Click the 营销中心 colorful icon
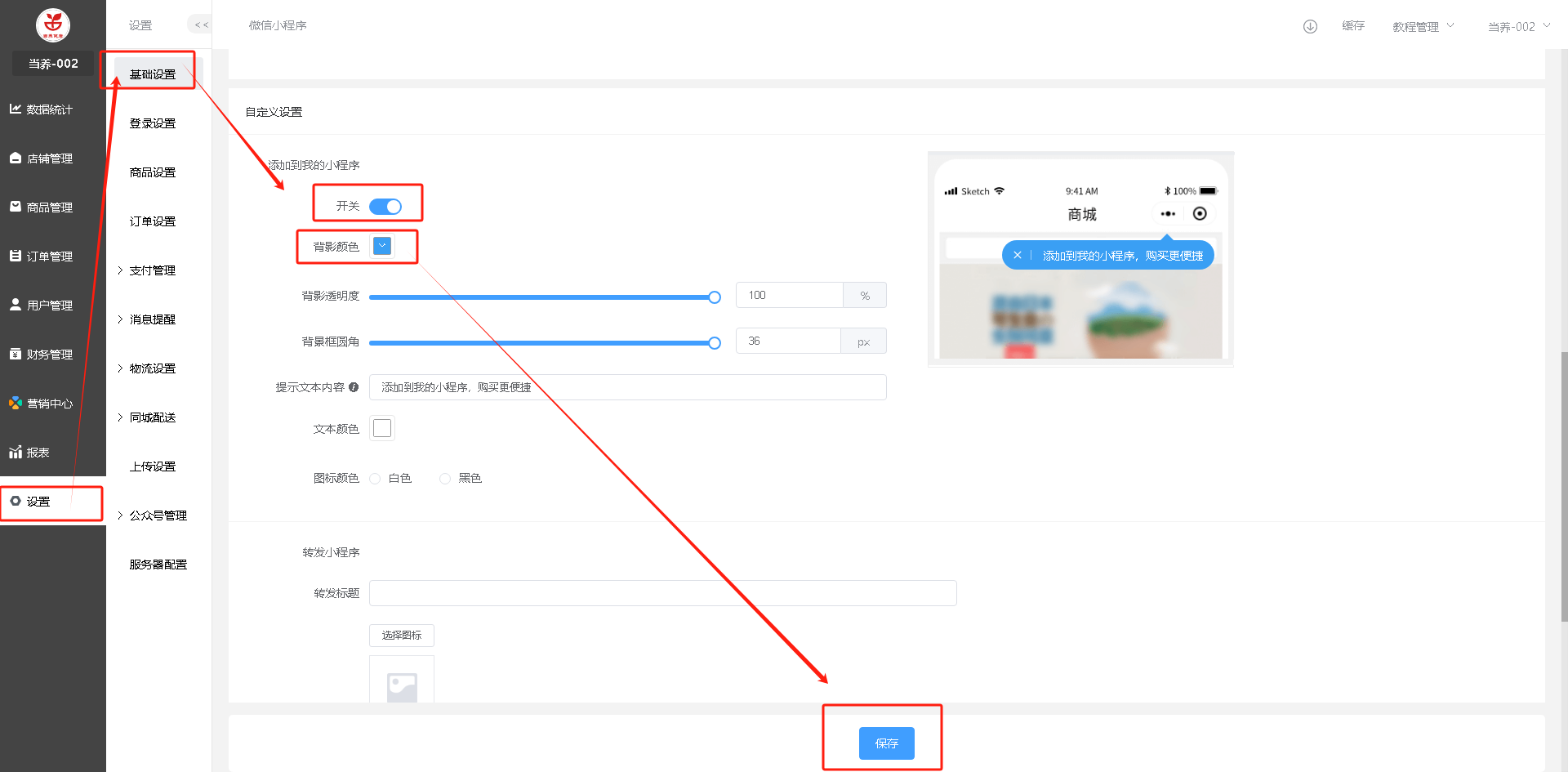1568x772 pixels. coord(16,403)
